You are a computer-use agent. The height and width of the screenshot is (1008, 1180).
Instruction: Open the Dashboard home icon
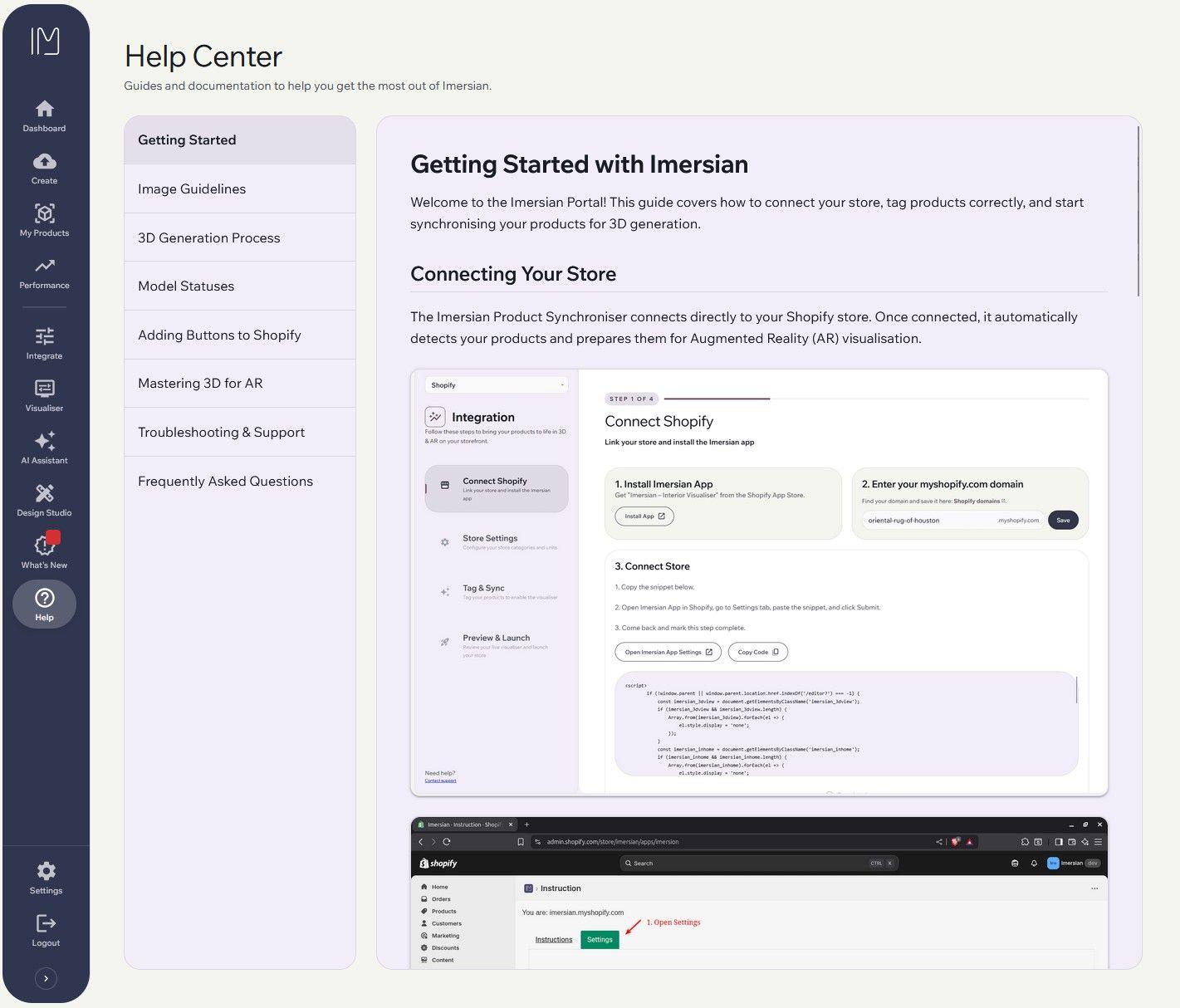click(45, 109)
